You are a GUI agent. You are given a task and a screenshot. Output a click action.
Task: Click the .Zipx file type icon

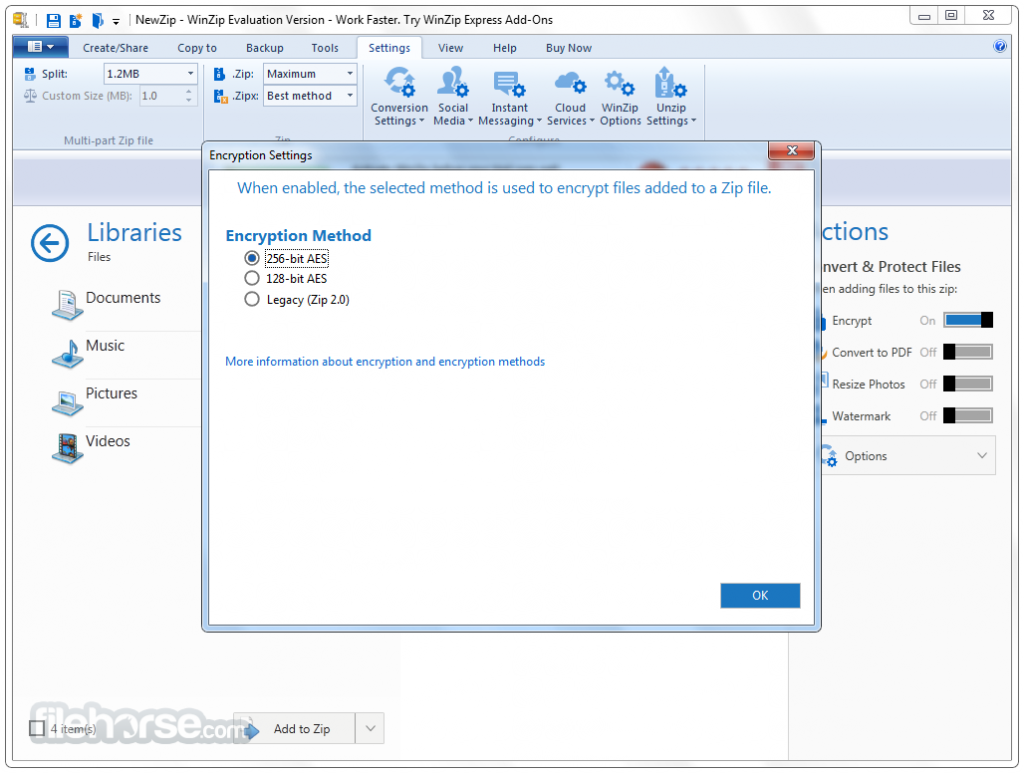[220, 97]
